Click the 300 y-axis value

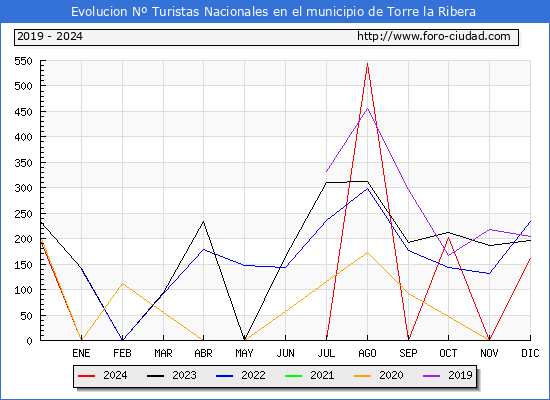point(23,188)
